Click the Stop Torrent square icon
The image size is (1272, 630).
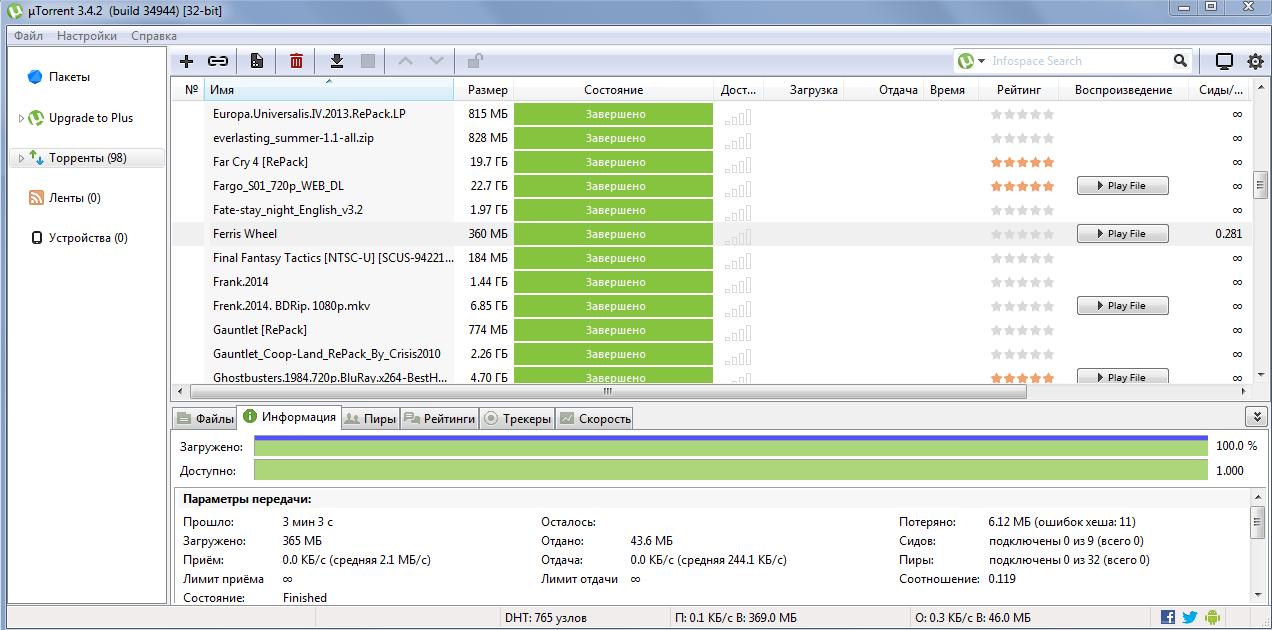368,61
